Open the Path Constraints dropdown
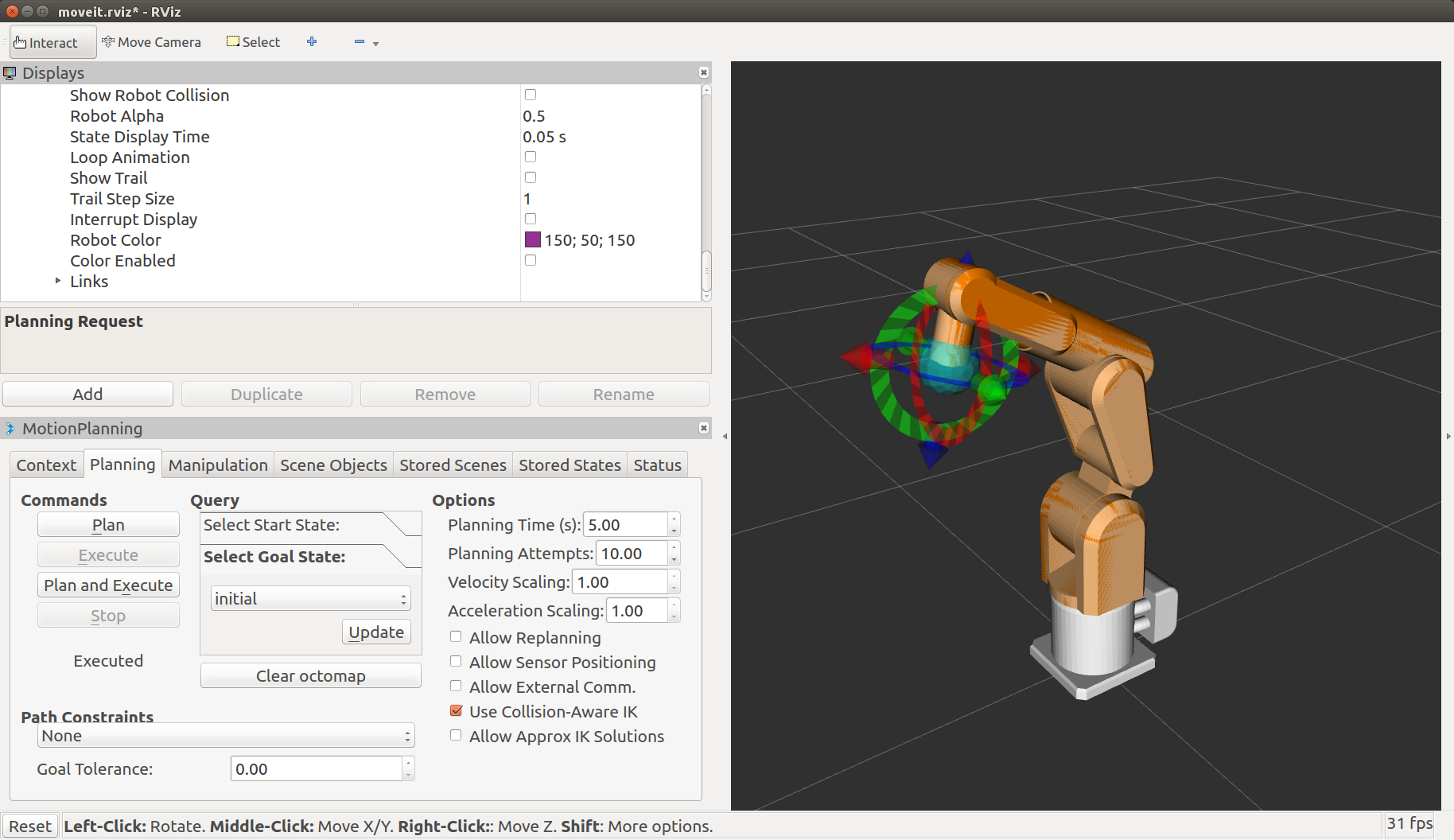 tap(226, 736)
